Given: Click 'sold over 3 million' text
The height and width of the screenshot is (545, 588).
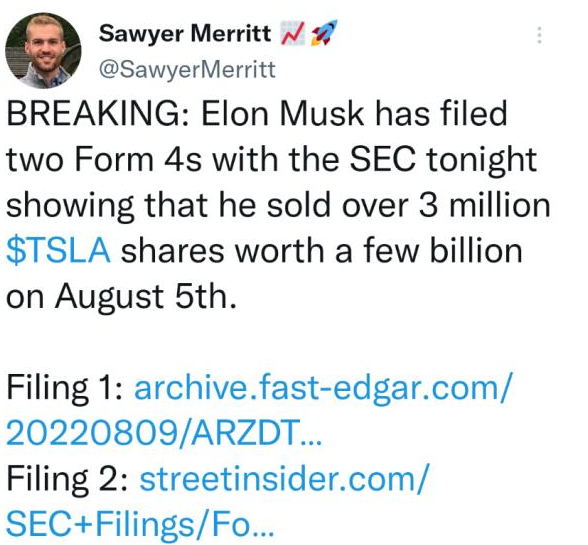Looking at the screenshot, I should 408,205.
